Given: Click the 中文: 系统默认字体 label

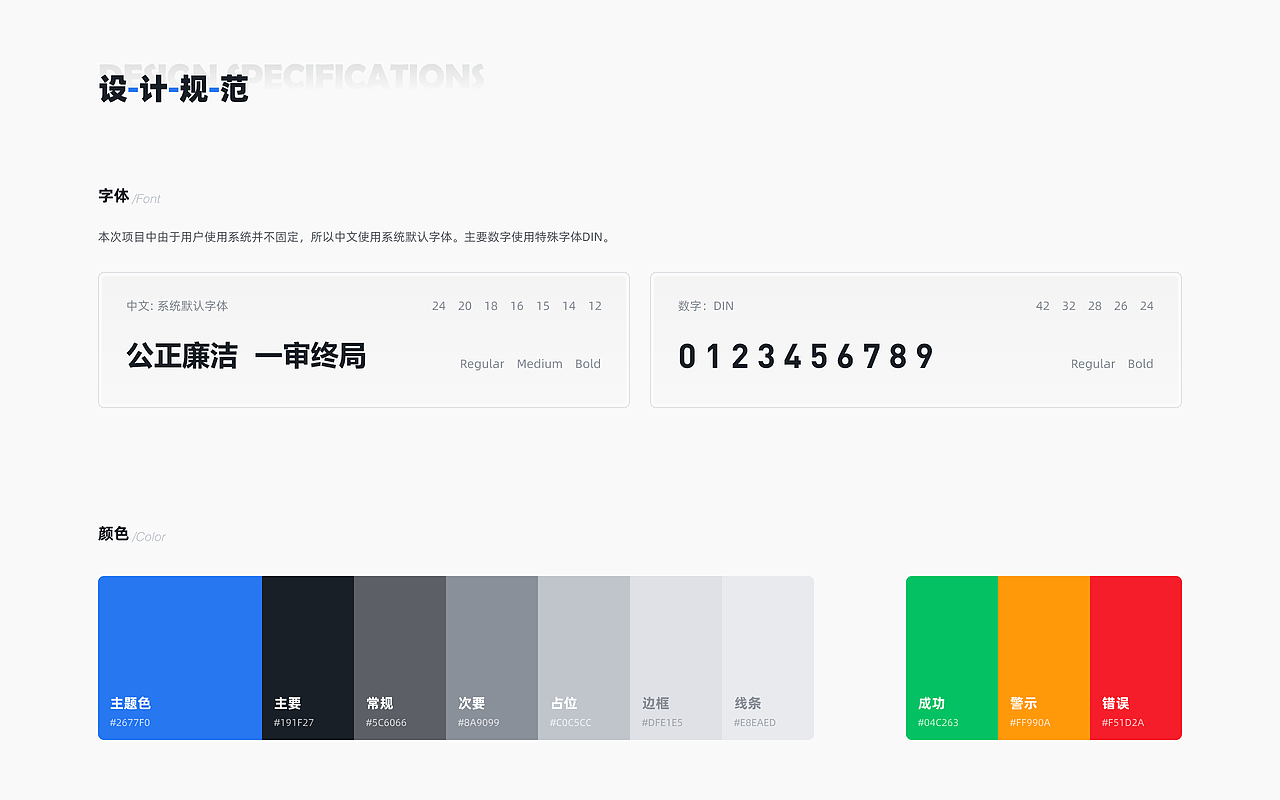Looking at the screenshot, I should 177,306.
